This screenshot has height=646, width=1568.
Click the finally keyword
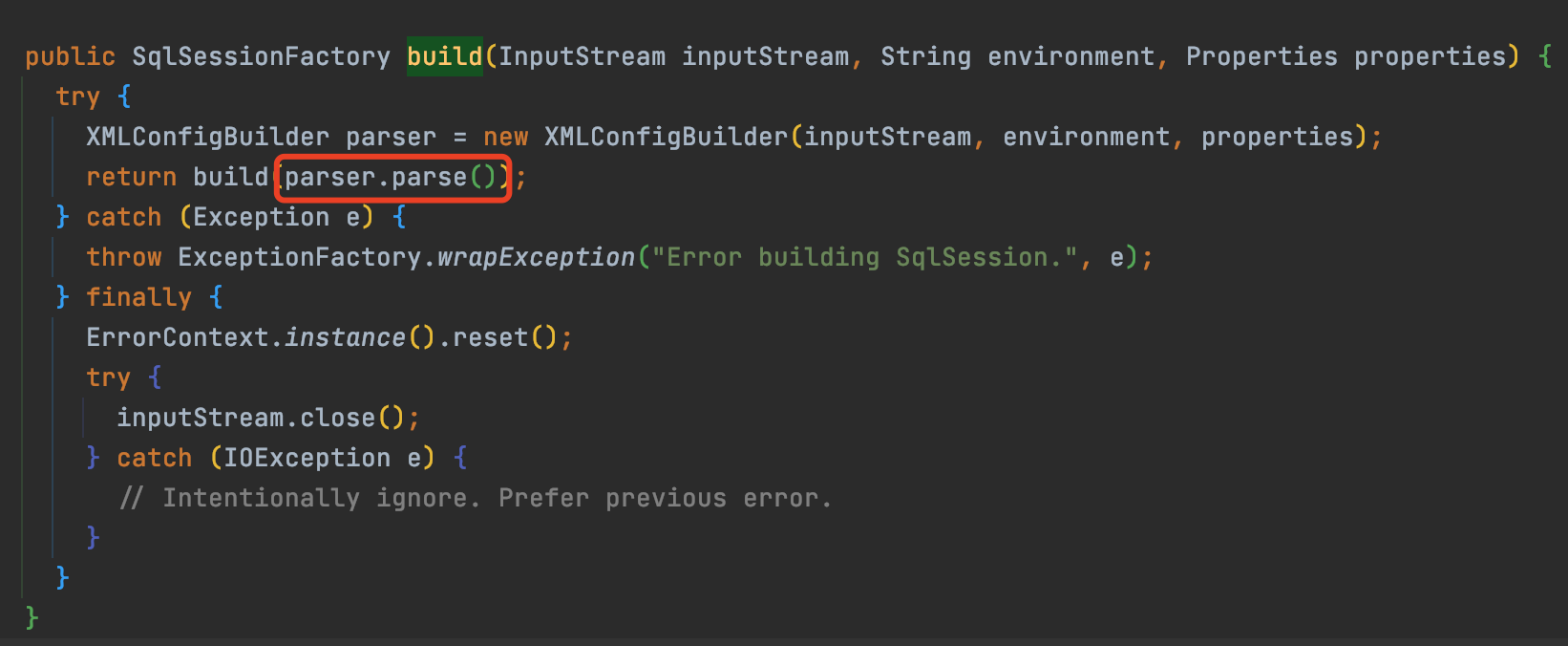[x=138, y=297]
